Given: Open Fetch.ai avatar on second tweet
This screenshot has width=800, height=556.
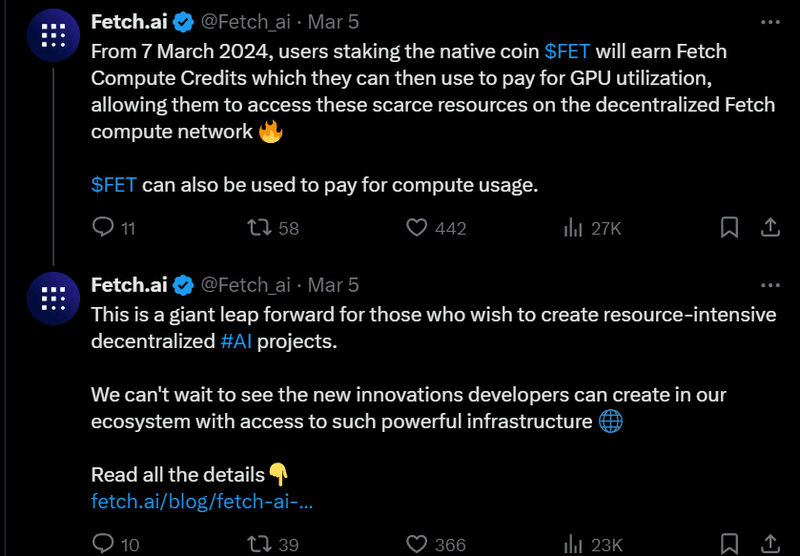Looking at the screenshot, I should pyautogui.click(x=53, y=298).
